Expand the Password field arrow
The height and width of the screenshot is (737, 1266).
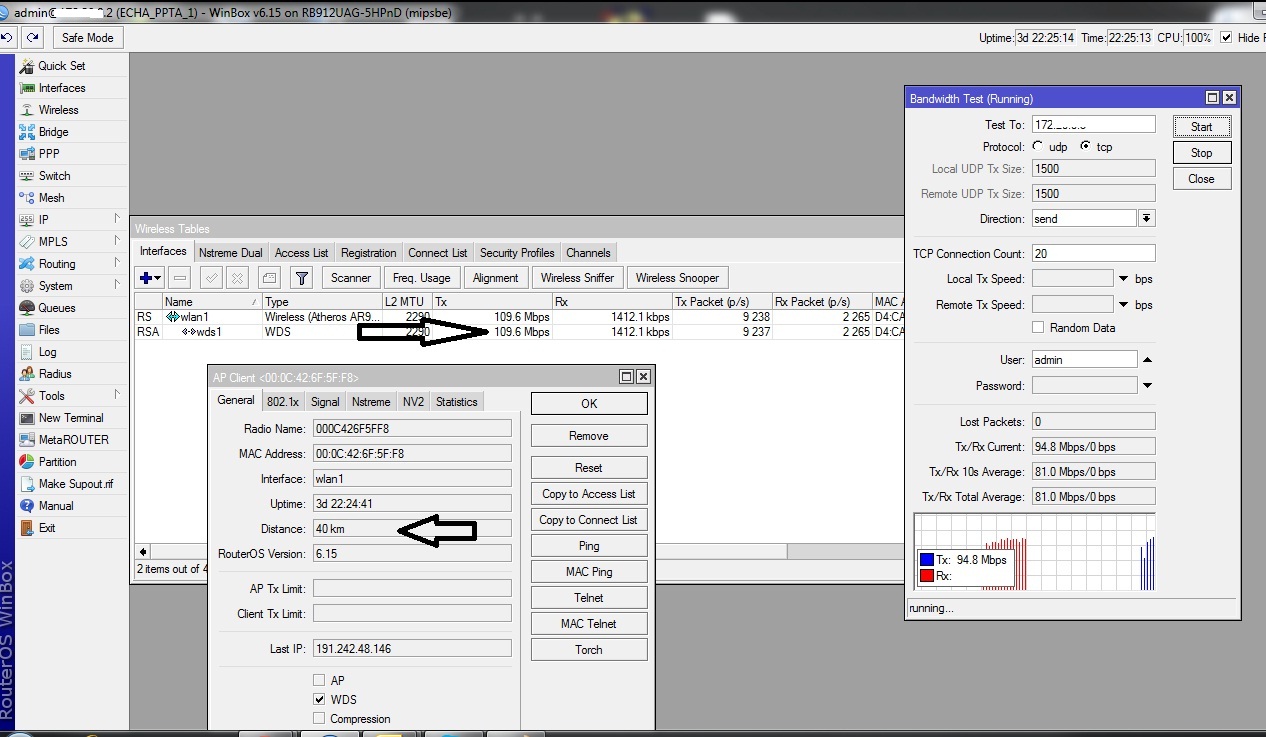[1147, 386]
